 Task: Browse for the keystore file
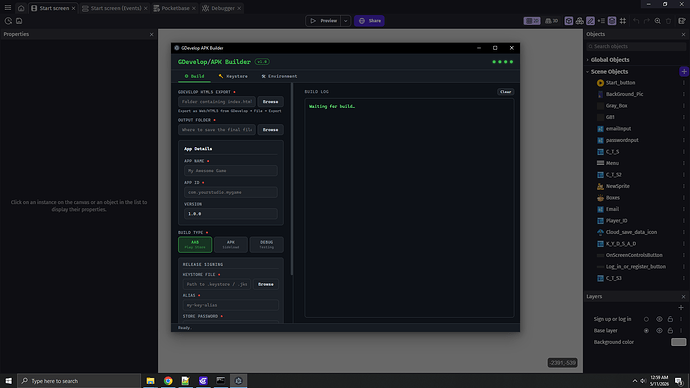pyautogui.click(x=265, y=284)
